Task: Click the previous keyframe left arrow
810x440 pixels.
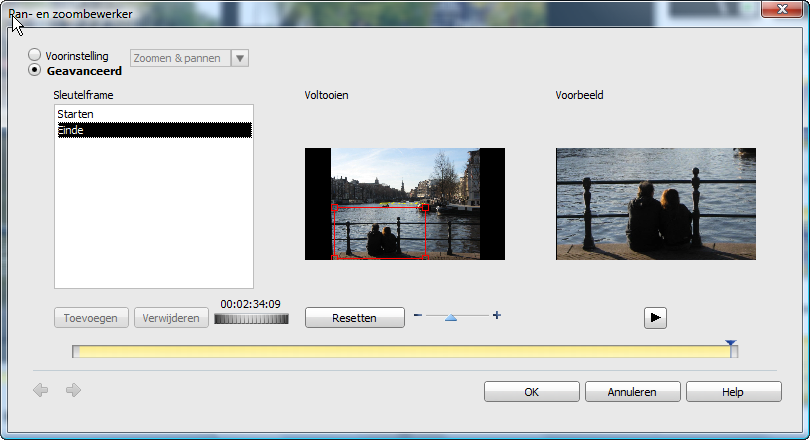Action: coord(41,391)
